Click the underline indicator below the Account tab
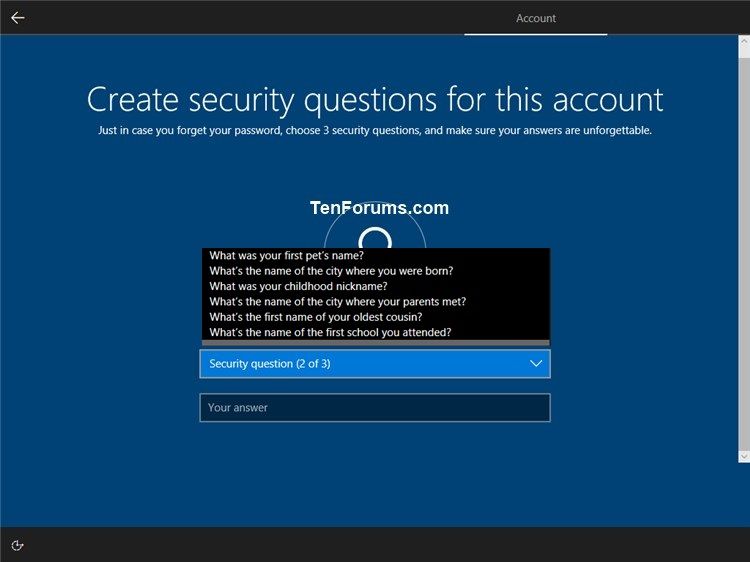 click(536, 34)
